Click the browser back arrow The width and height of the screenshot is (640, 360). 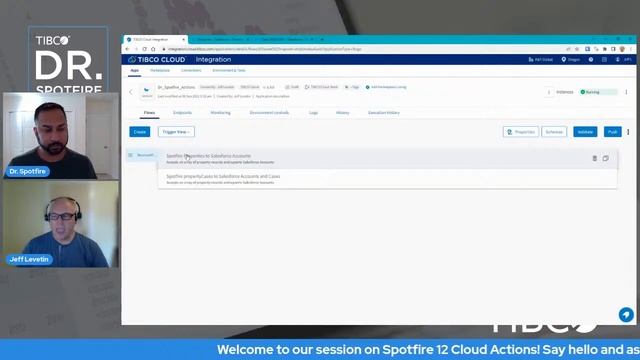pyautogui.click(x=127, y=49)
